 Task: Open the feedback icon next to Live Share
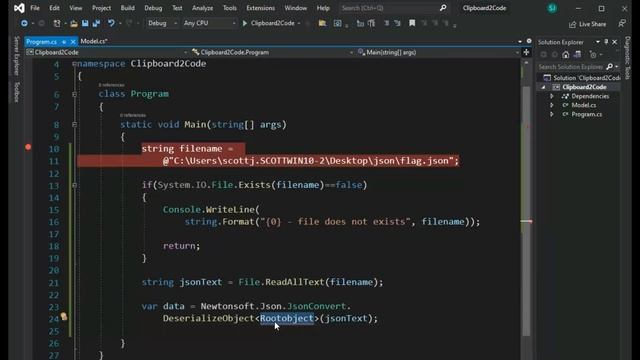(622, 24)
